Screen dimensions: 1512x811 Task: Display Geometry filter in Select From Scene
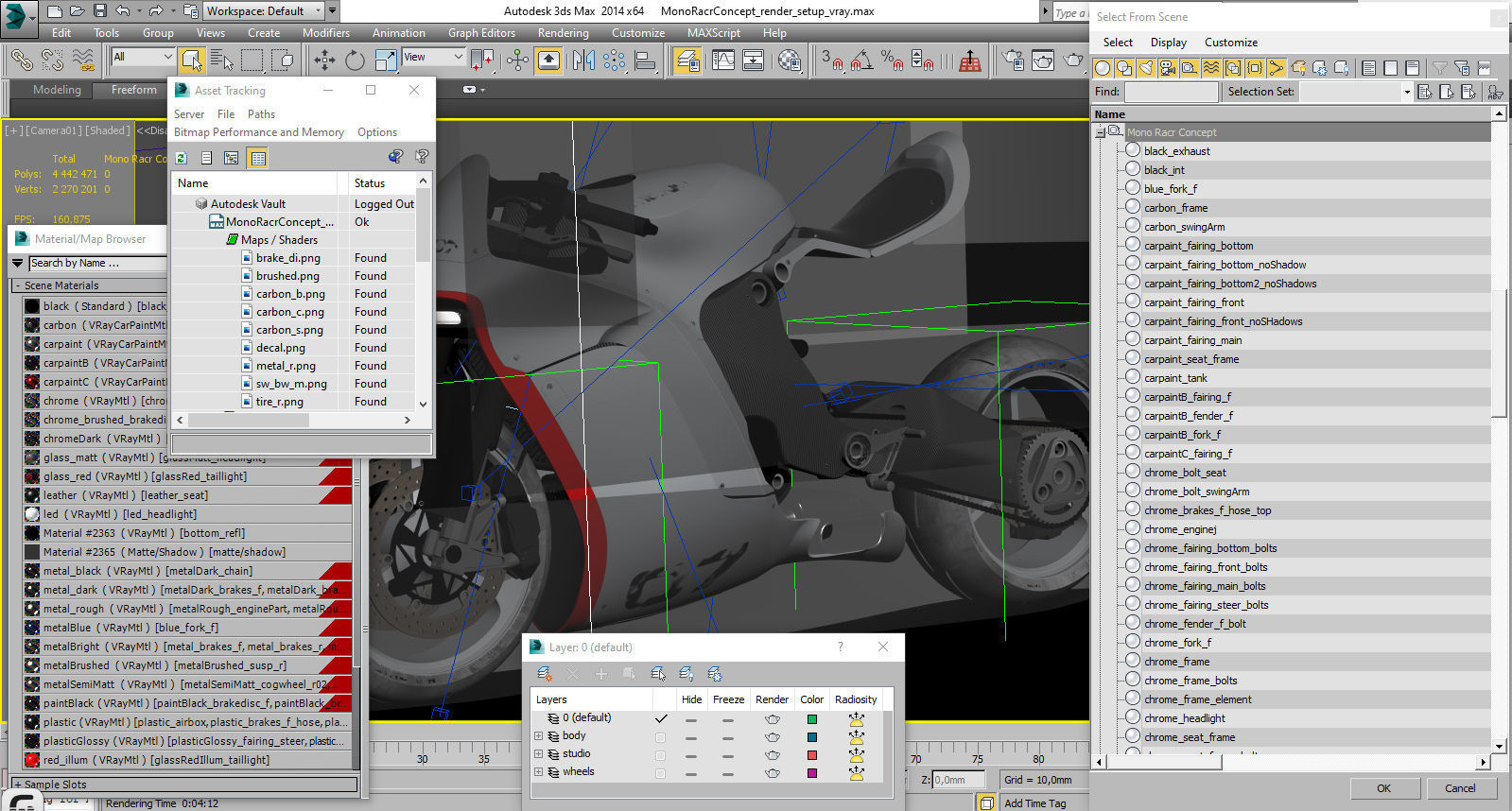click(x=1103, y=68)
